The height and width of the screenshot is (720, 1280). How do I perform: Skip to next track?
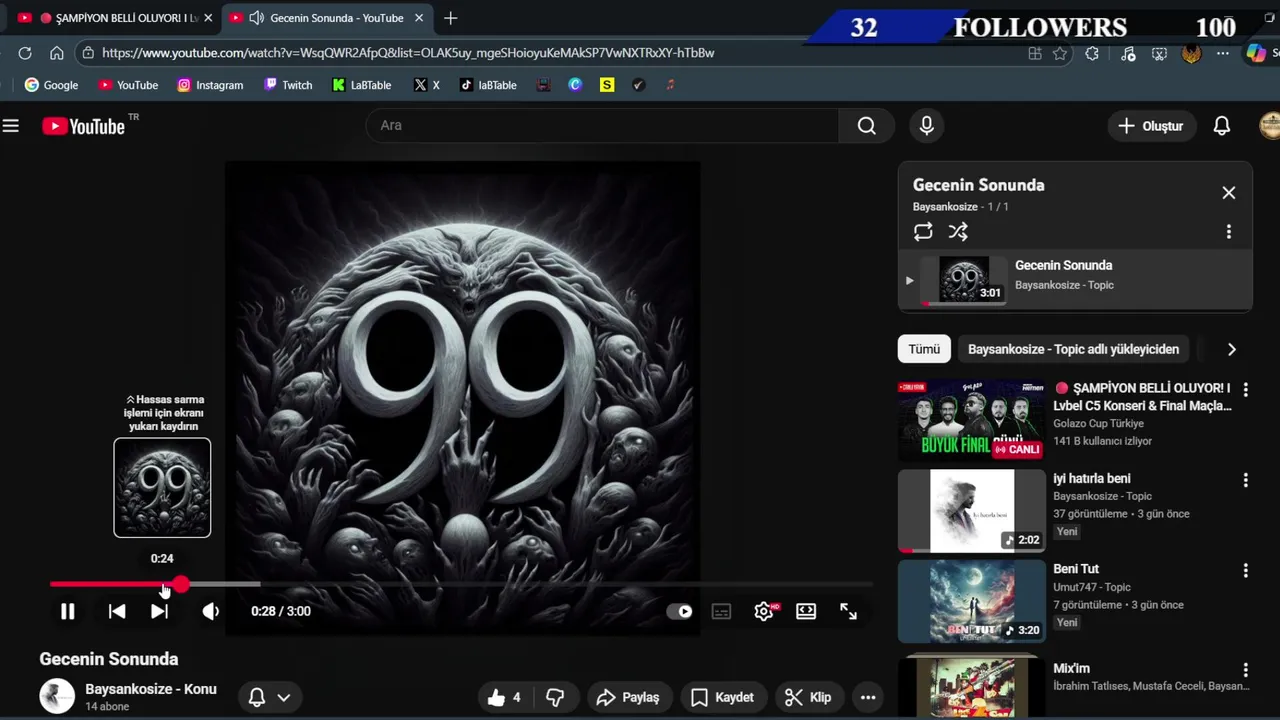click(x=159, y=611)
